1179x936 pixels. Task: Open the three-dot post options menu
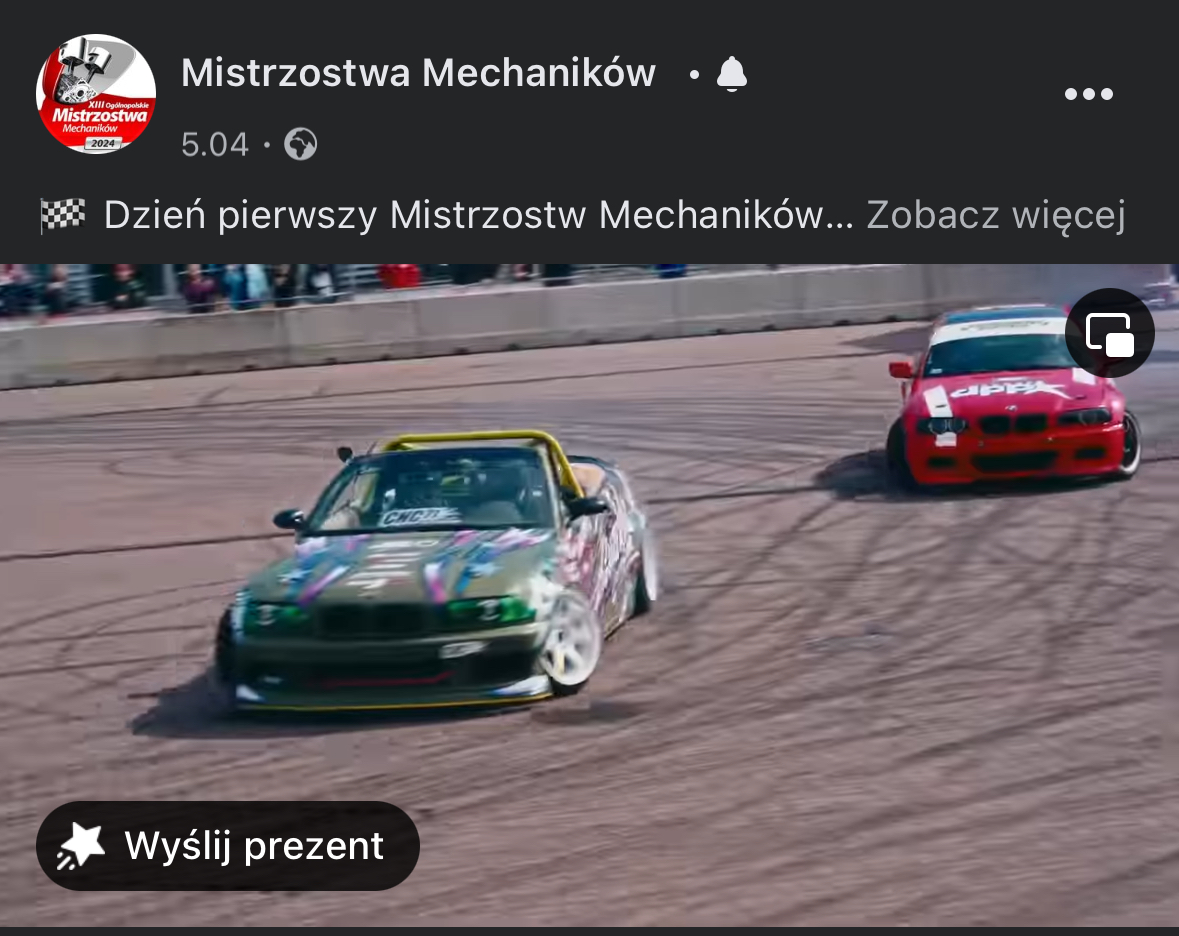tap(1088, 94)
